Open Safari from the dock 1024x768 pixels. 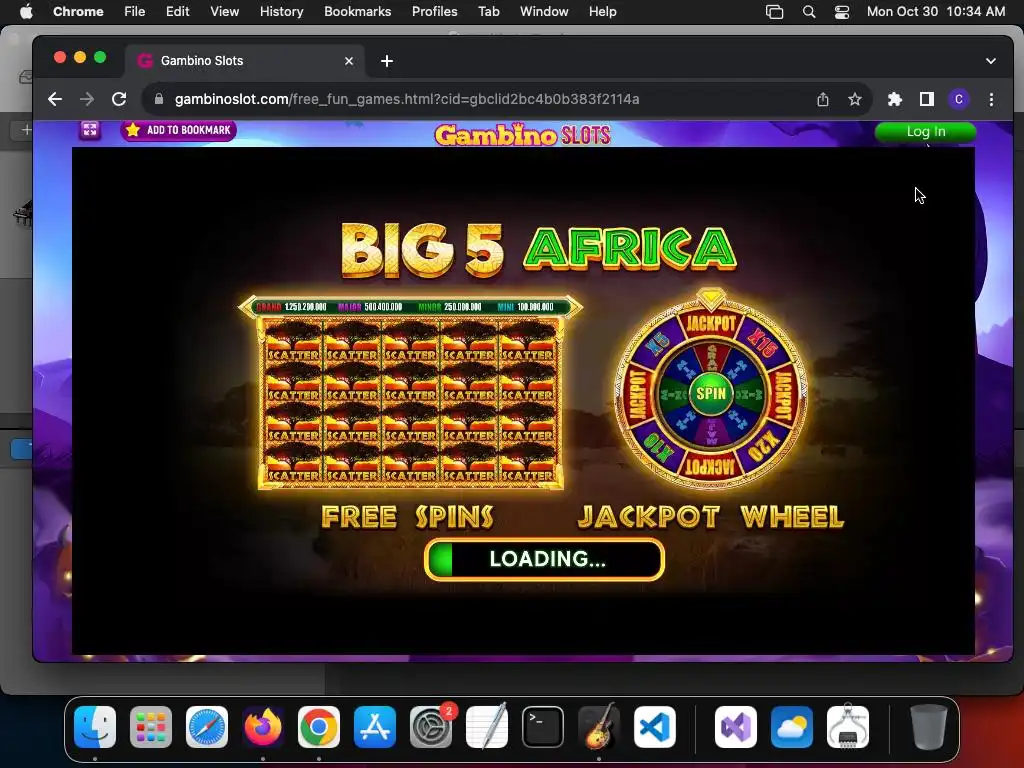coord(207,727)
